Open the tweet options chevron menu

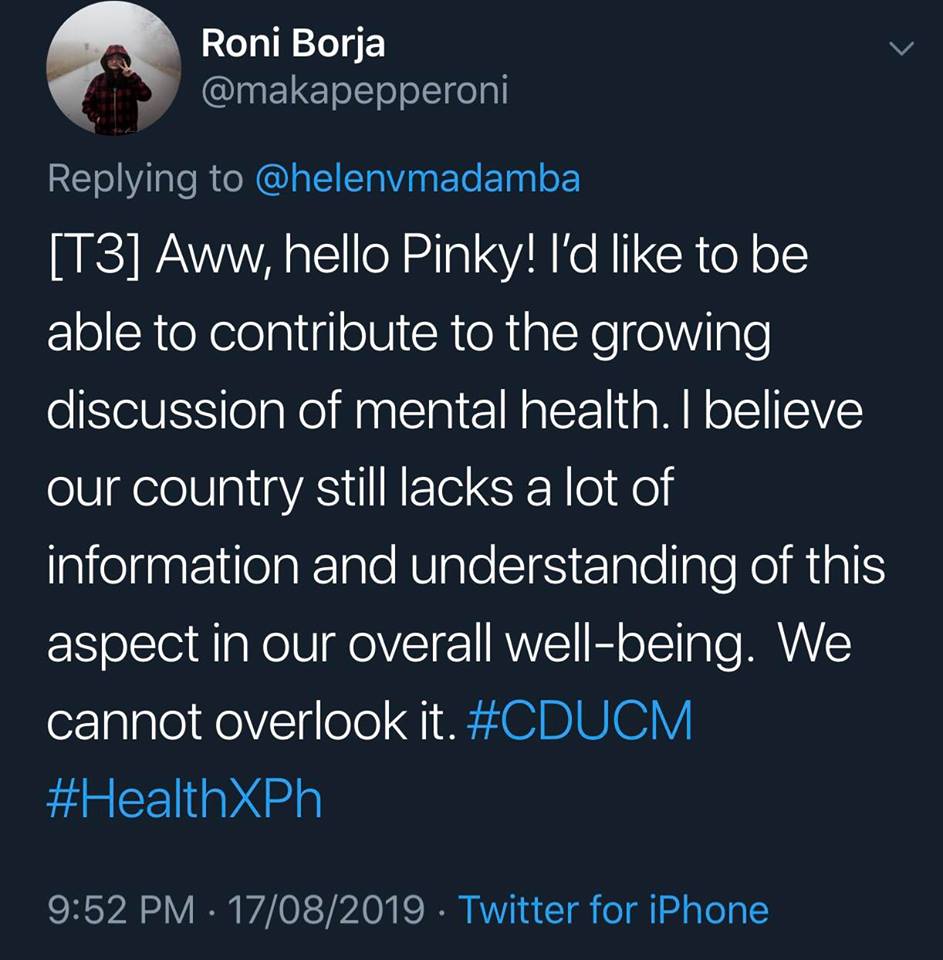[901, 48]
